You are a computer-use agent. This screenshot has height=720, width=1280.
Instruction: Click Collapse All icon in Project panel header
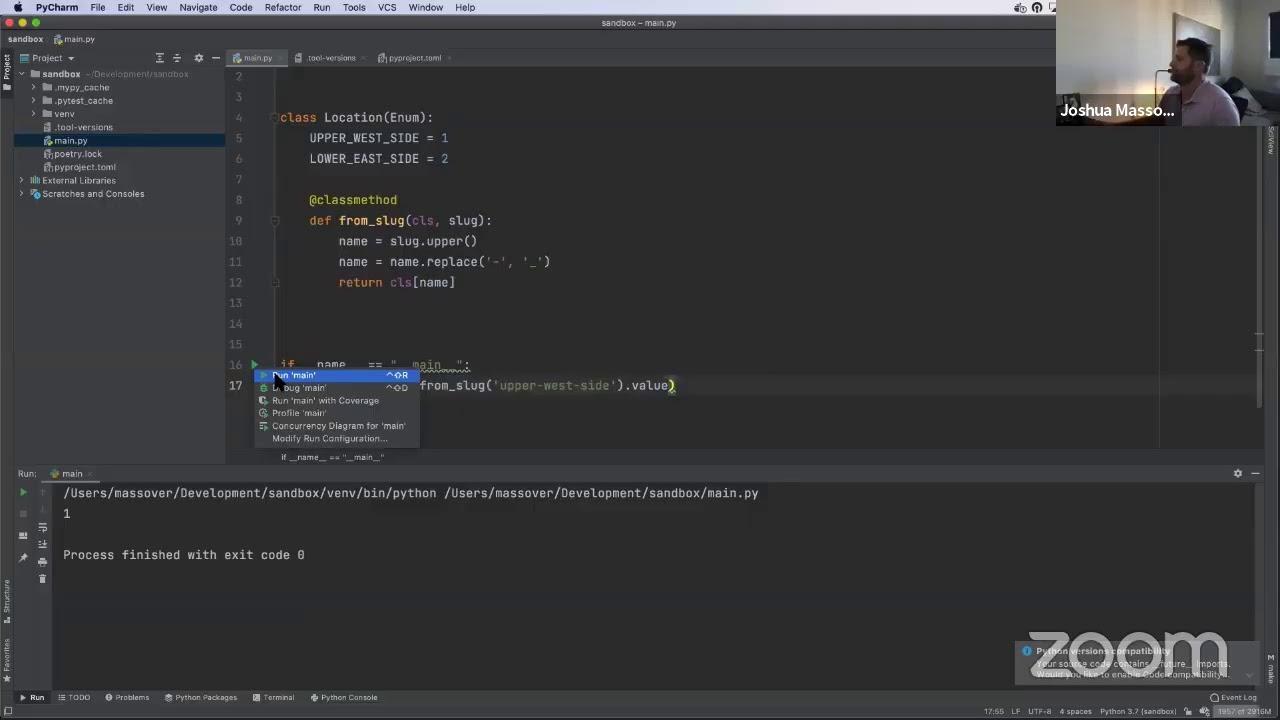[177, 58]
